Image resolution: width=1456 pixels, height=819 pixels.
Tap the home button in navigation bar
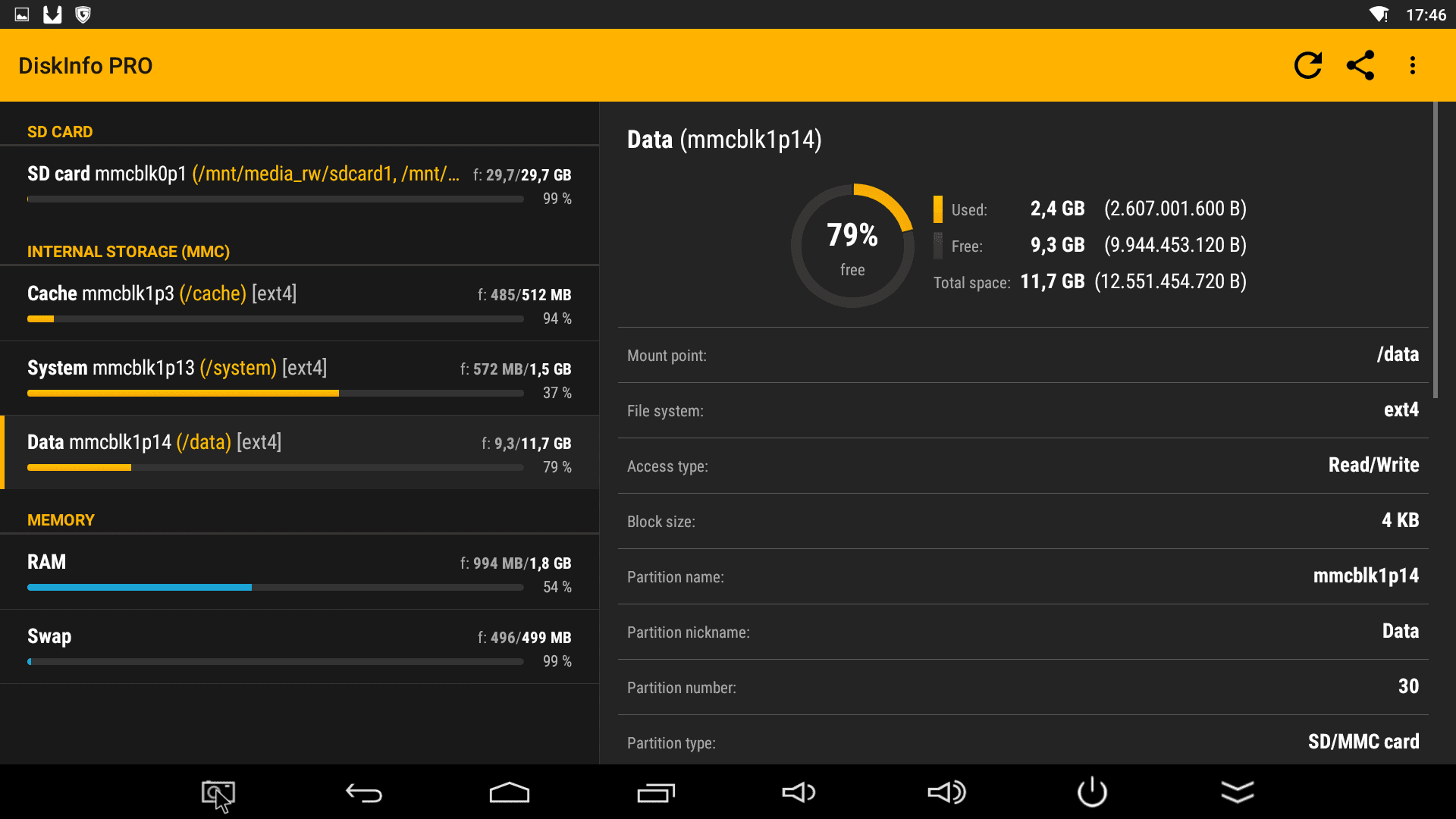coord(510,792)
